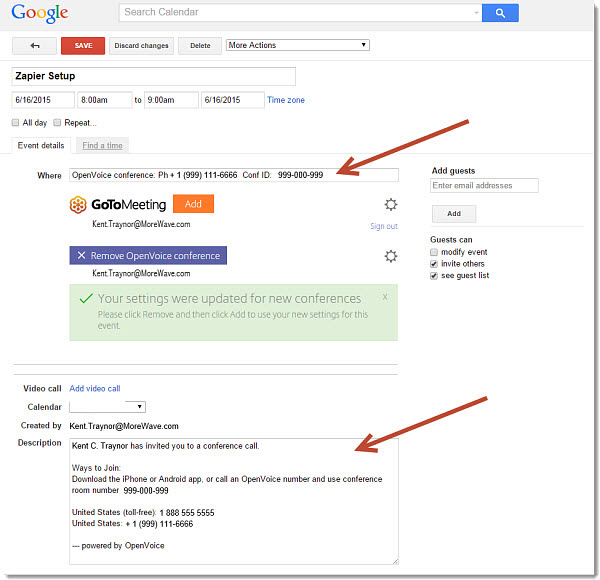Click Remove OpenVoice conference button
600x580 pixels.
click(148, 256)
